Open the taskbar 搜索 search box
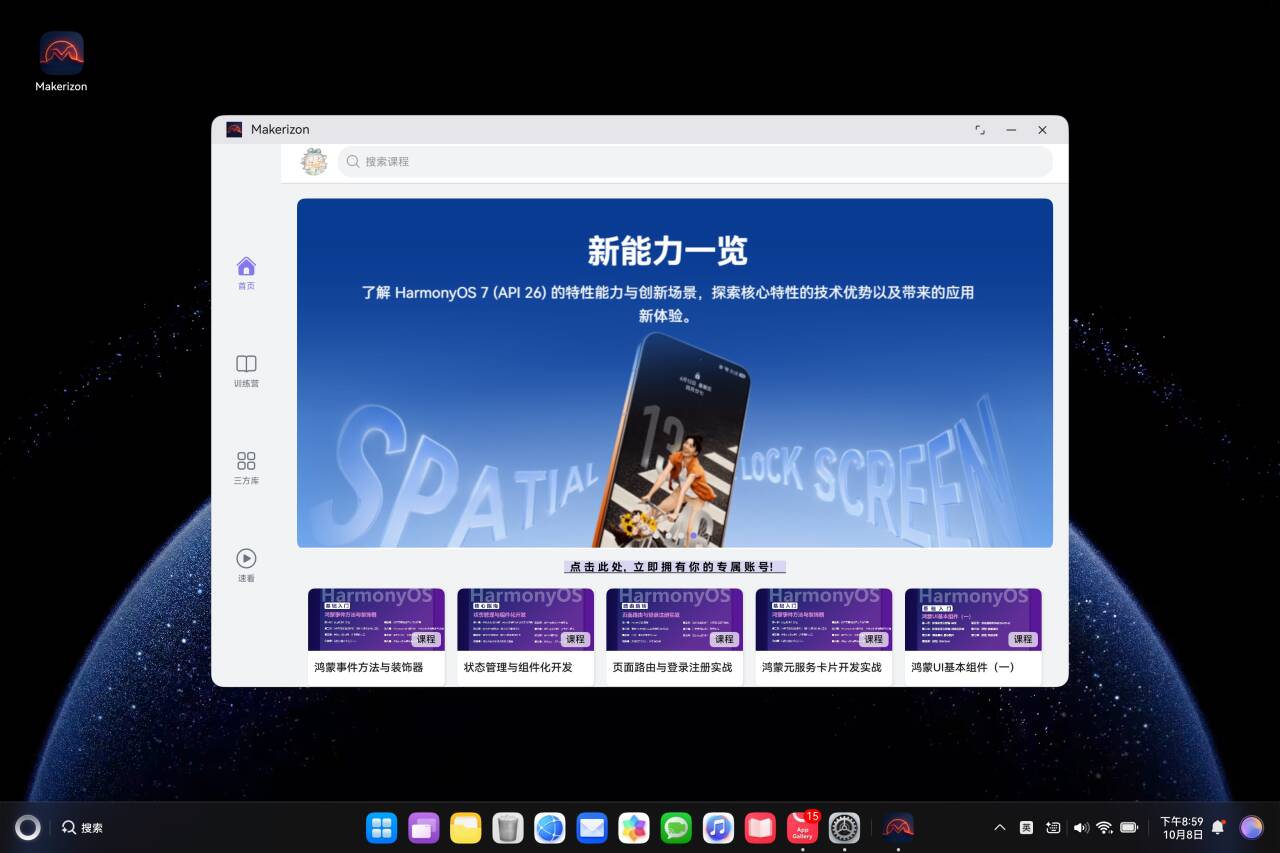 [x=83, y=828]
